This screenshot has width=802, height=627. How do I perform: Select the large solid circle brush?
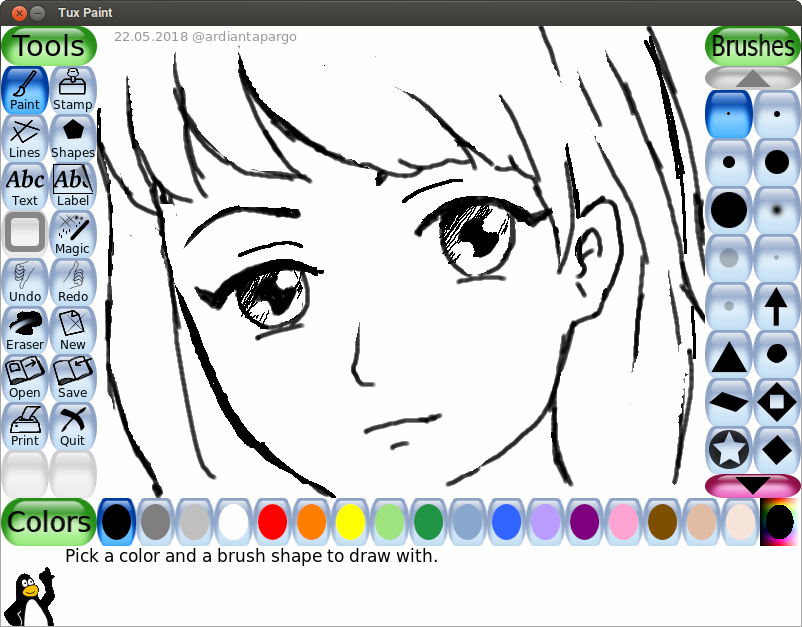728,209
